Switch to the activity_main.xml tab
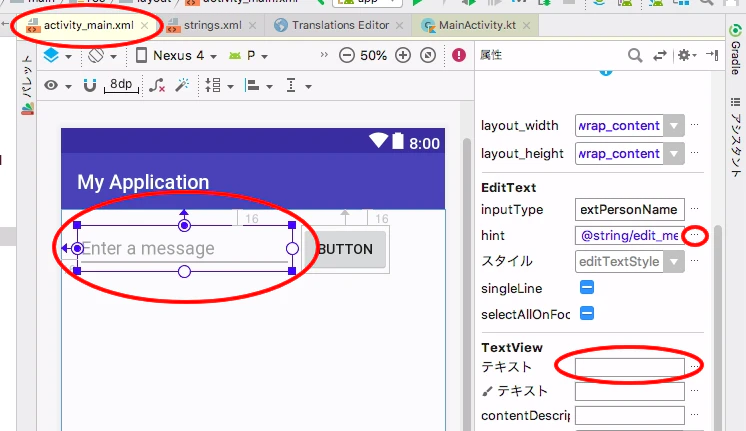Viewport: 746px width, 431px height. [88, 25]
